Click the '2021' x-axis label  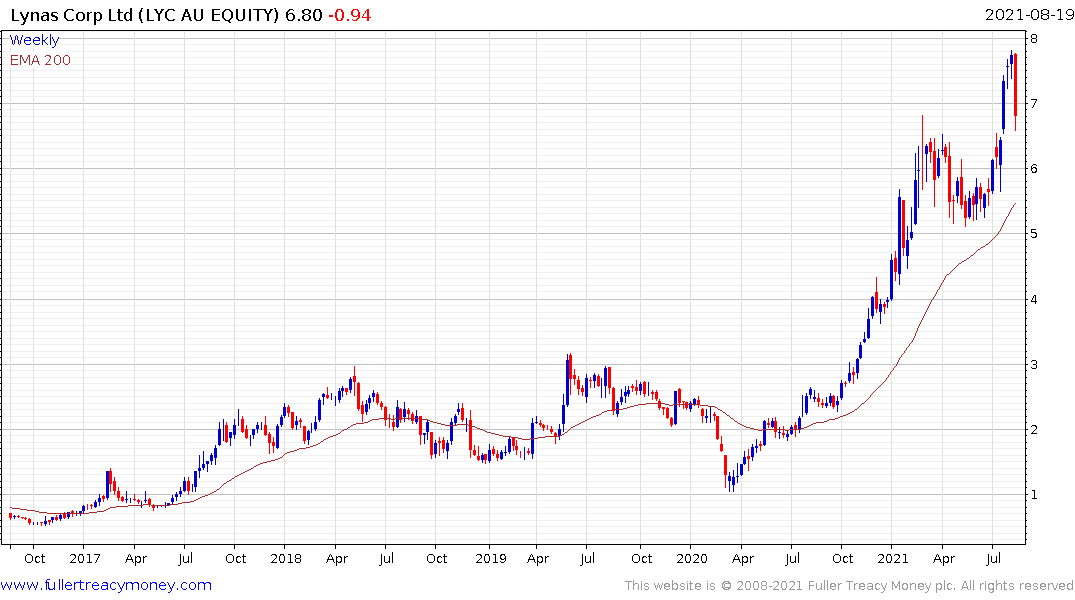tap(893, 559)
